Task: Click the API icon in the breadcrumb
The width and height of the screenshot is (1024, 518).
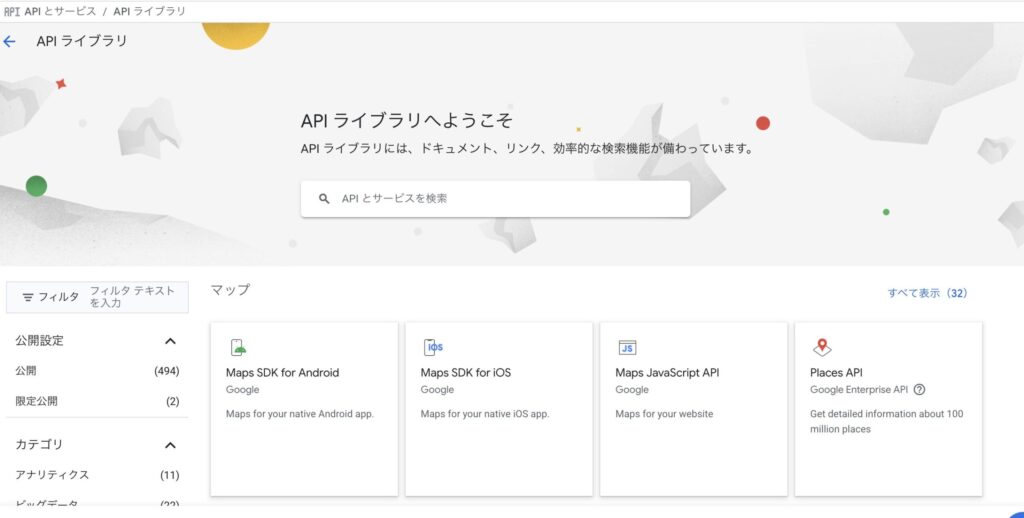Action: pyautogui.click(x=12, y=11)
